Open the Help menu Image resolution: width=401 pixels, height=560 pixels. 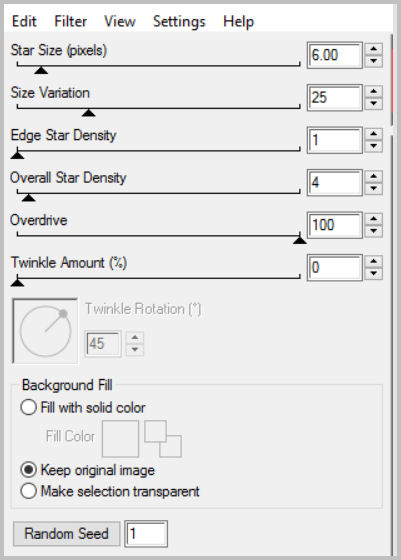239,21
